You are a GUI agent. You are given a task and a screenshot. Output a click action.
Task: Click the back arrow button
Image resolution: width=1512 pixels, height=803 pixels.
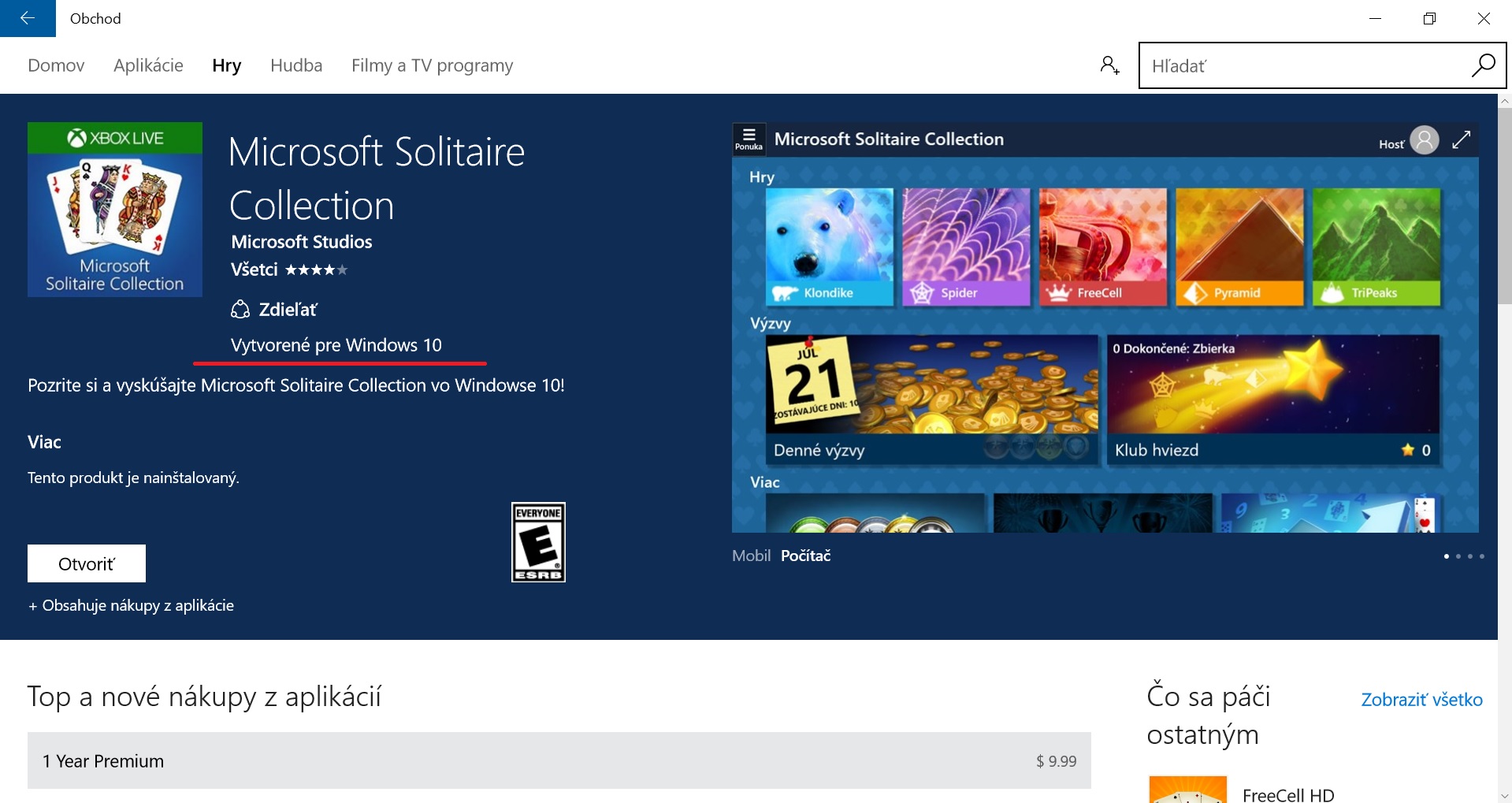tap(28, 18)
